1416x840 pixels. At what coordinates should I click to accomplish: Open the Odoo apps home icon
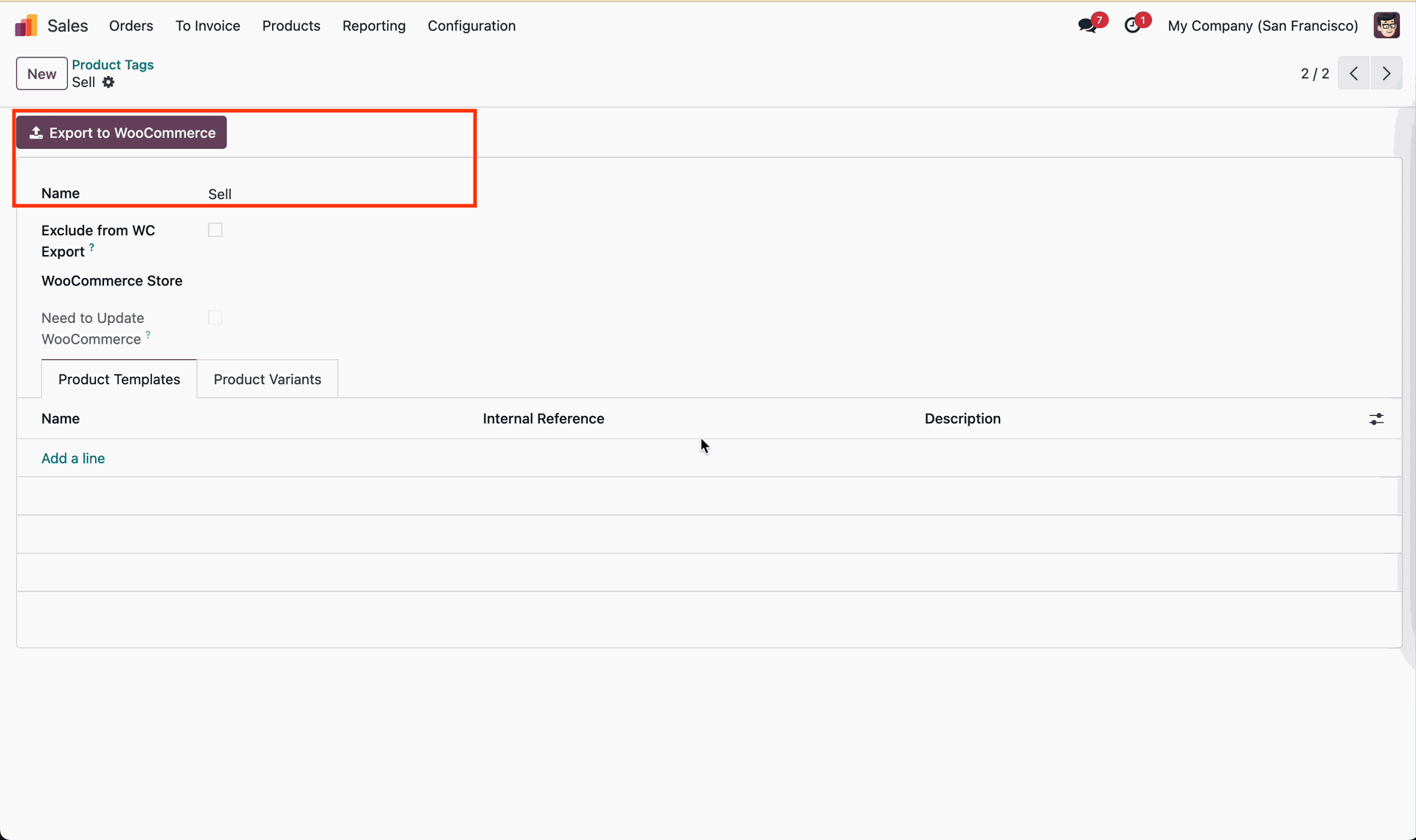(26, 26)
